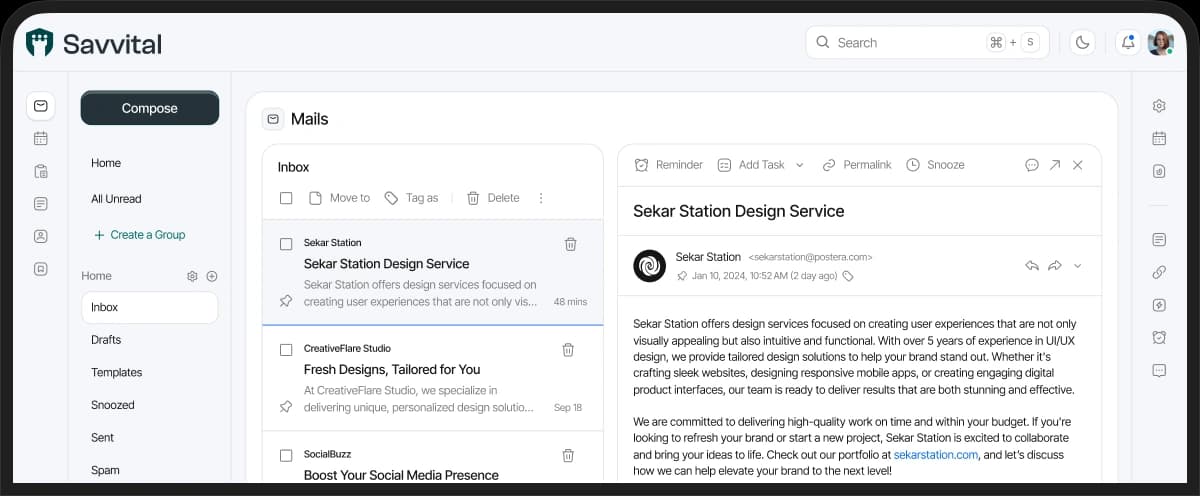Open the Inbox three-dot more options menu
Screen dimensions: 1200x496
[x=541, y=198]
